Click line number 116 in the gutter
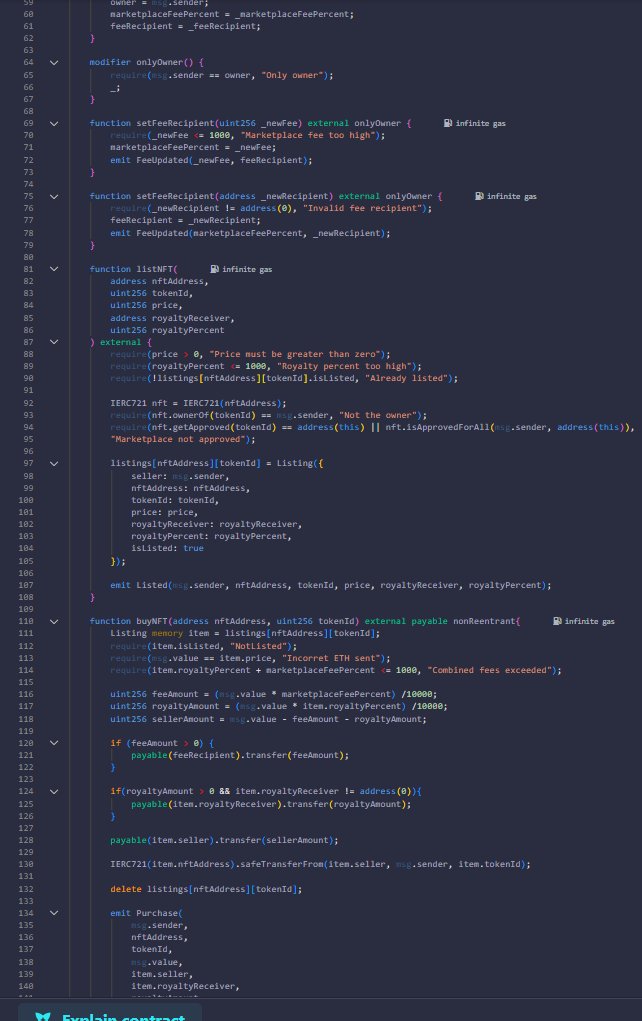 click(26, 694)
